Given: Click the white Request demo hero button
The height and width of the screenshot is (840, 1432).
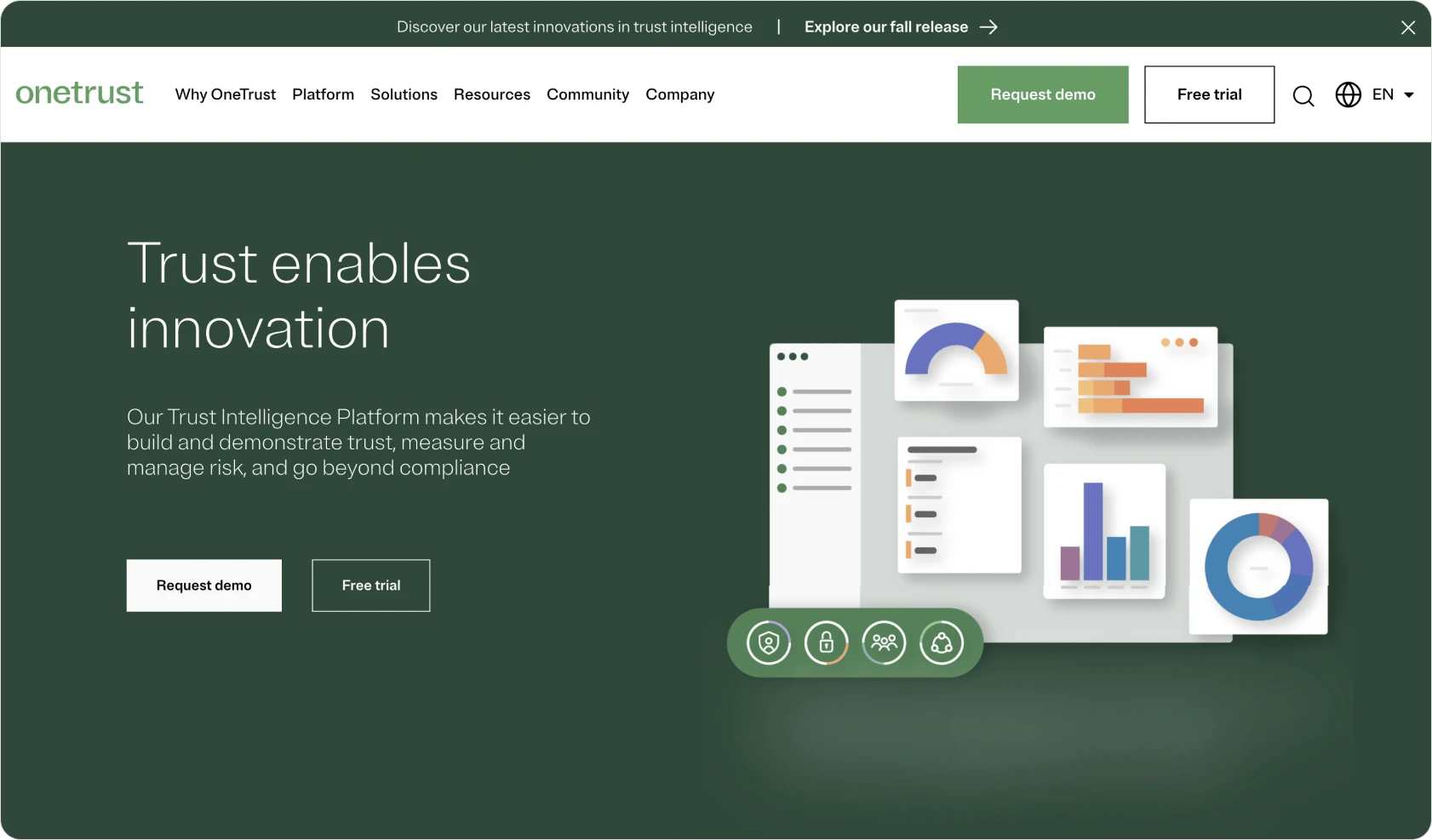Looking at the screenshot, I should click(204, 586).
